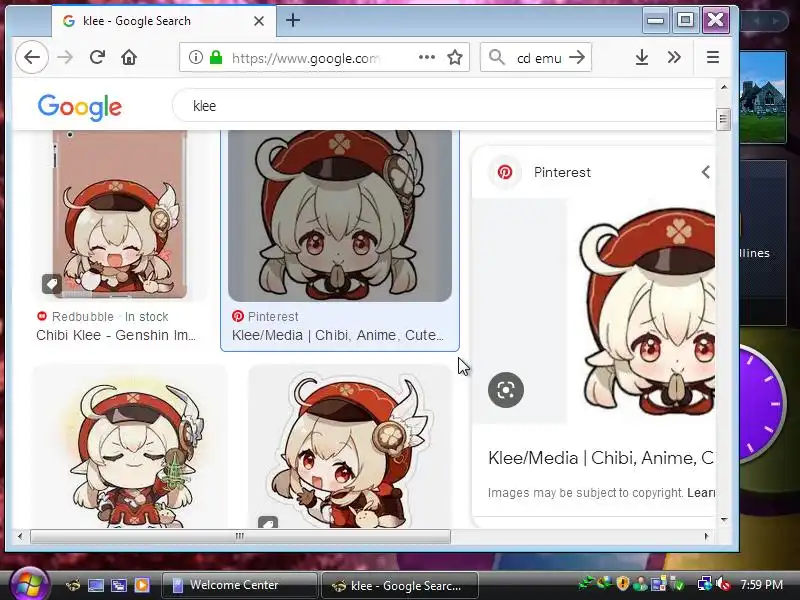This screenshot has width=800, height=600.
Task: Open the preview title 'Klee/Media | Chibi, Anime'
Action: pos(601,458)
